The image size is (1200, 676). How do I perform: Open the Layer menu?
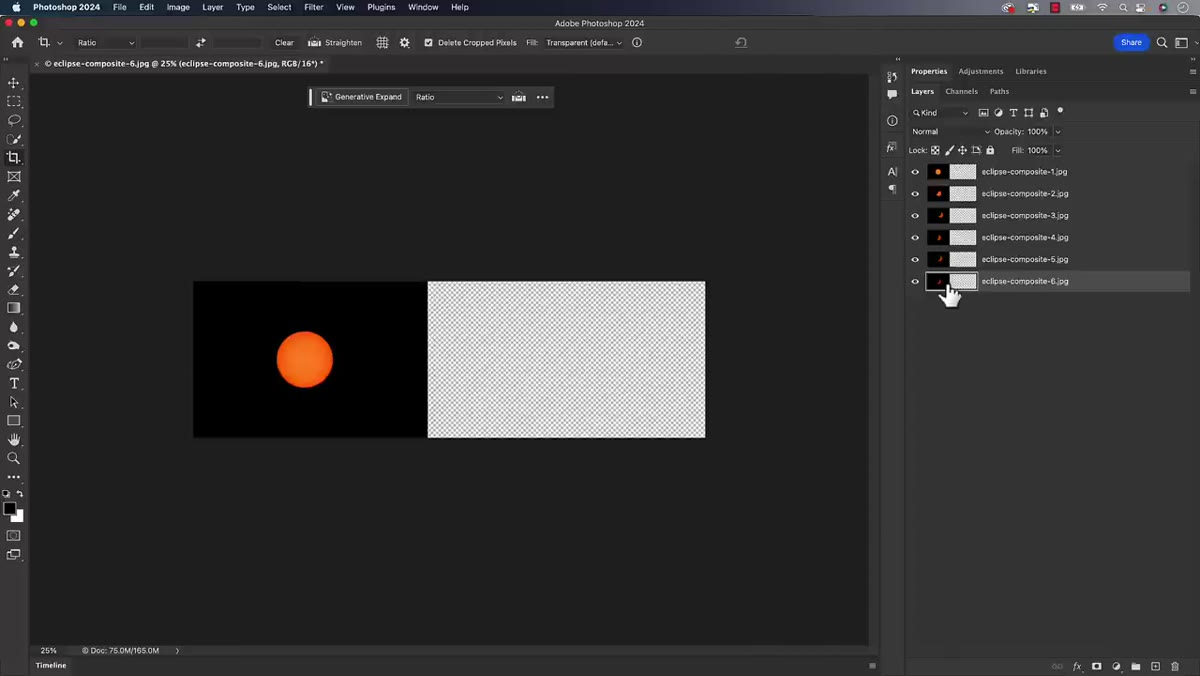point(213,7)
